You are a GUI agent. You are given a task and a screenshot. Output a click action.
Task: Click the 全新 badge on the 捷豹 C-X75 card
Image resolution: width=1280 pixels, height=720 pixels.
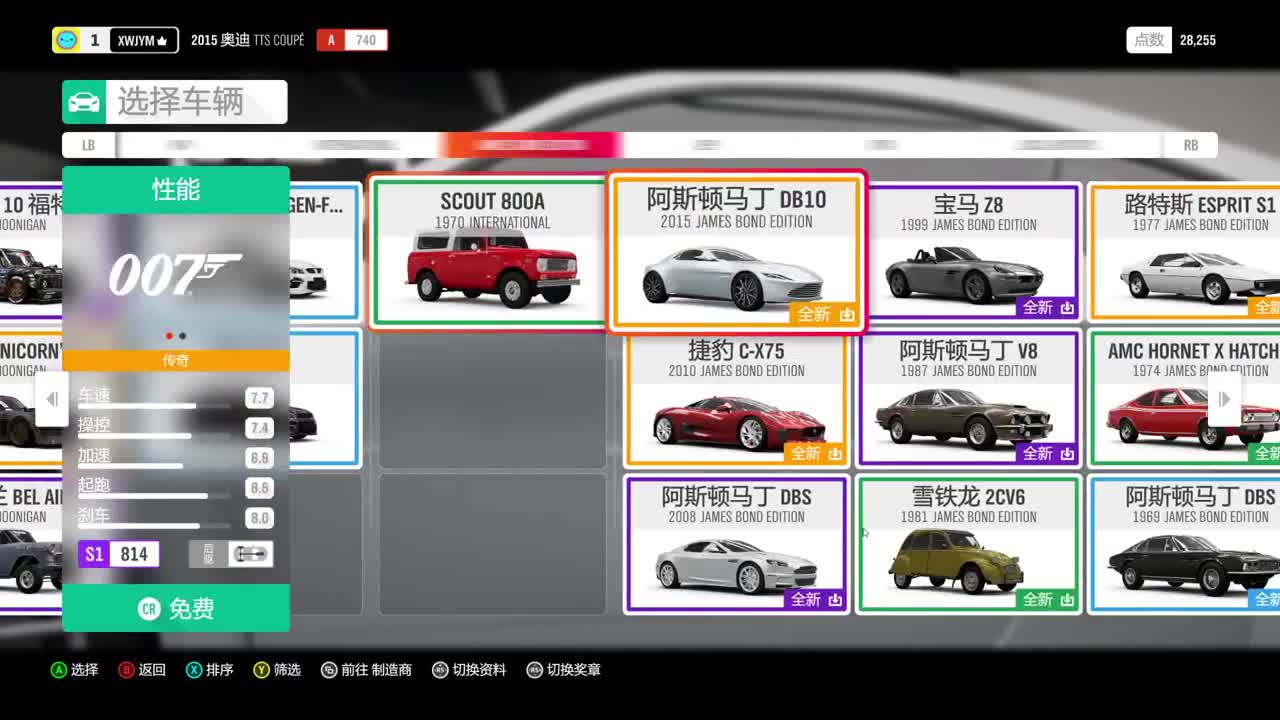(815, 453)
